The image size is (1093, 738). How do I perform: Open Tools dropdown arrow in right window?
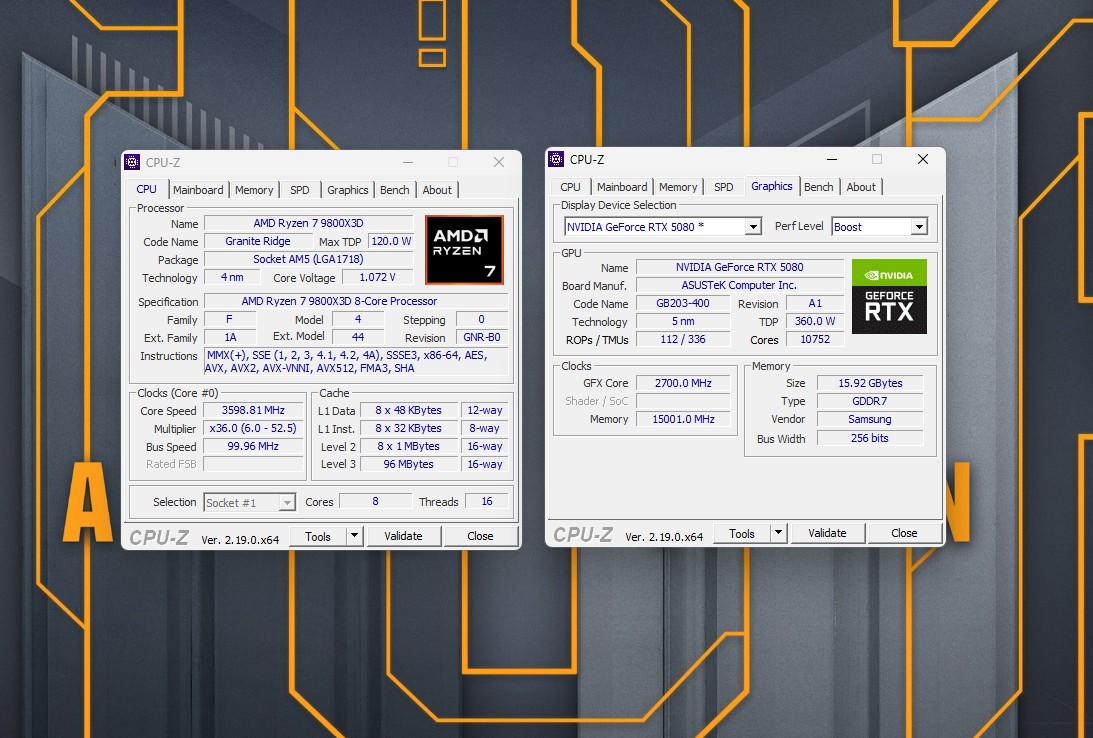tap(778, 533)
